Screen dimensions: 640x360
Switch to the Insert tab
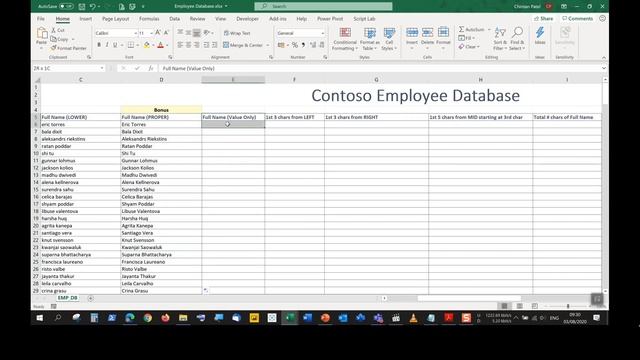[x=86, y=19]
